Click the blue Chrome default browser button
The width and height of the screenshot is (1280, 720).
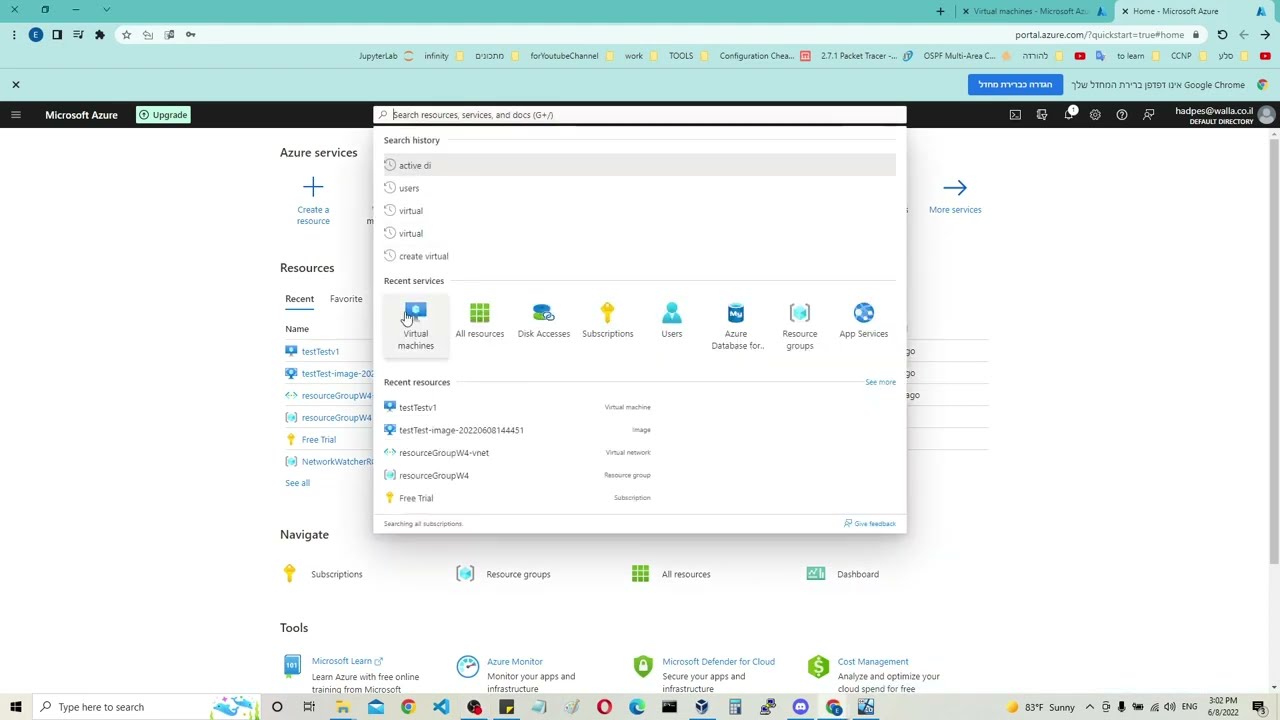(1015, 85)
